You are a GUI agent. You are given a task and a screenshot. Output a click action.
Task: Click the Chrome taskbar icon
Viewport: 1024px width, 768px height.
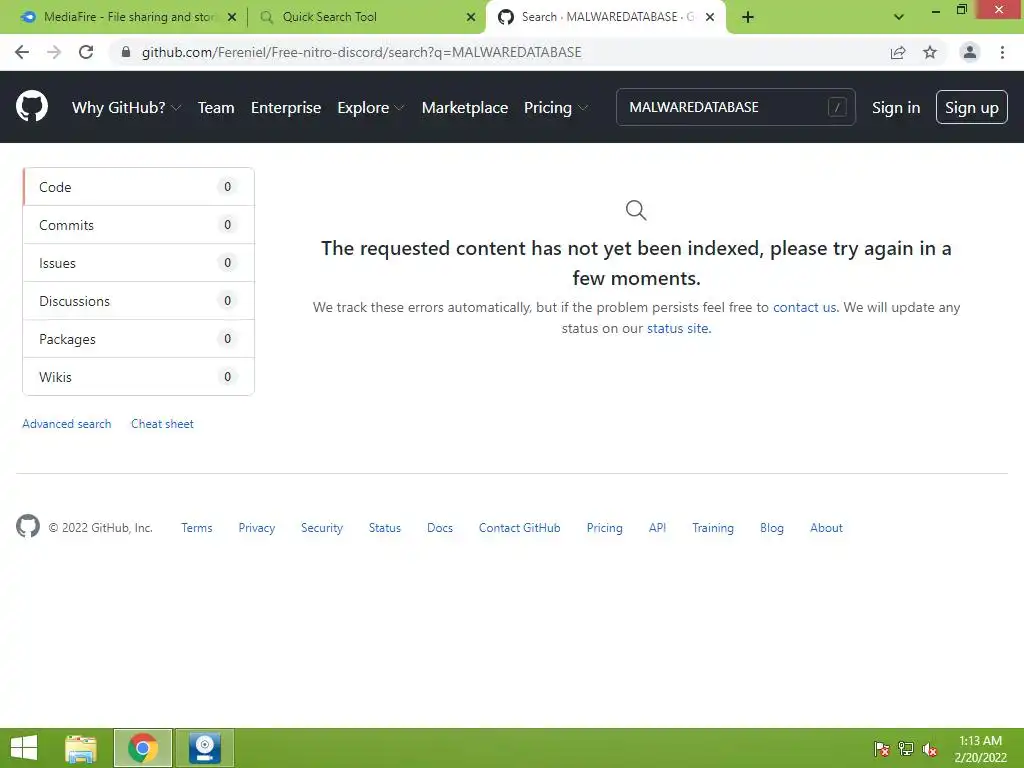[143, 748]
